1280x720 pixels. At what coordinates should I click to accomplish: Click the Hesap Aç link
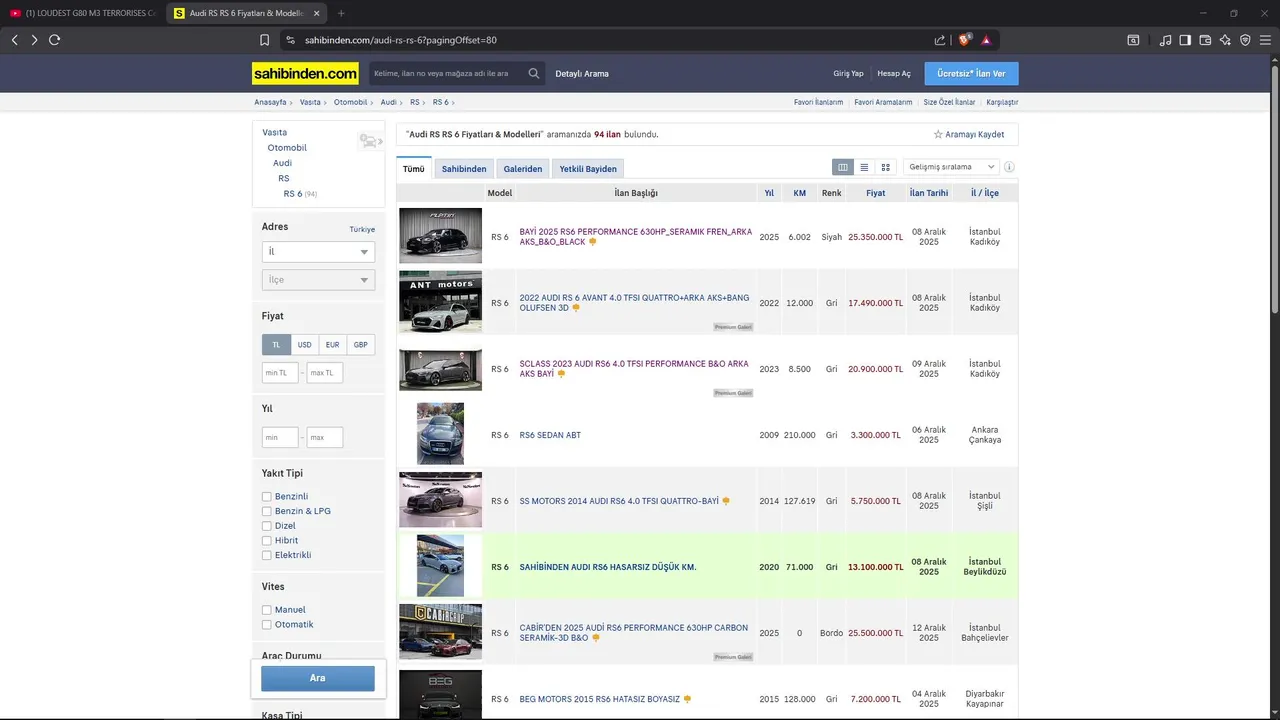[x=894, y=73]
